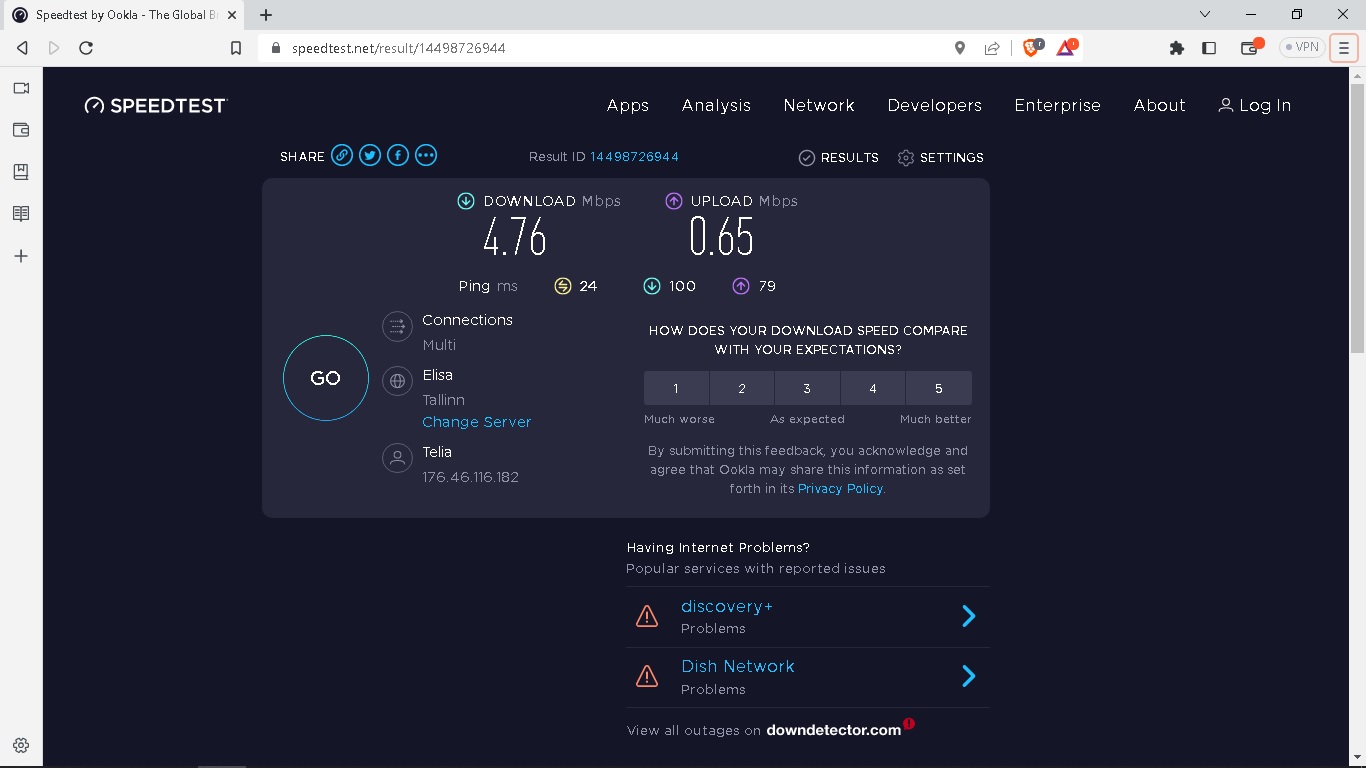This screenshot has height=768, width=1366.
Task: Open more share options (three dots icon)
Action: tap(426, 155)
